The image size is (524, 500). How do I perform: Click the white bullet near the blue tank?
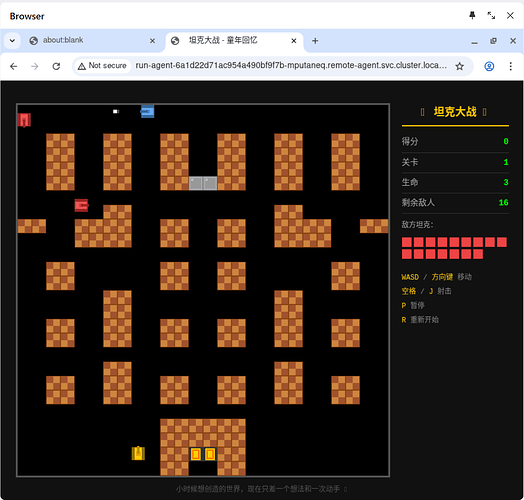[x=116, y=111]
